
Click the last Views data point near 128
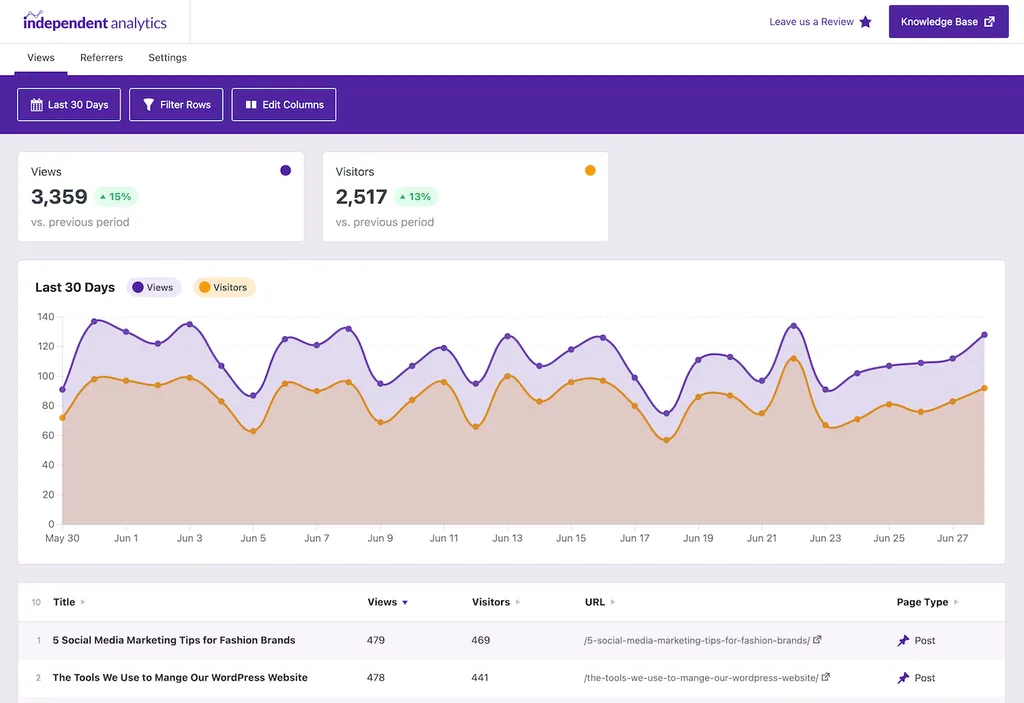coord(984,335)
